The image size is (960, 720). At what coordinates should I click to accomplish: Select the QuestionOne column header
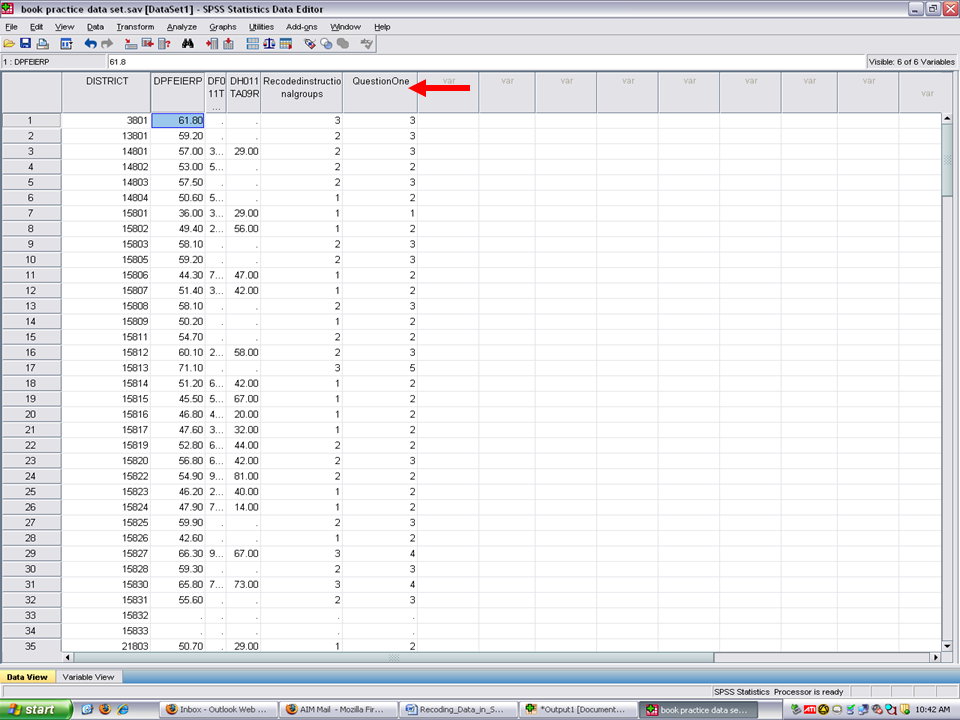(x=379, y=82)
